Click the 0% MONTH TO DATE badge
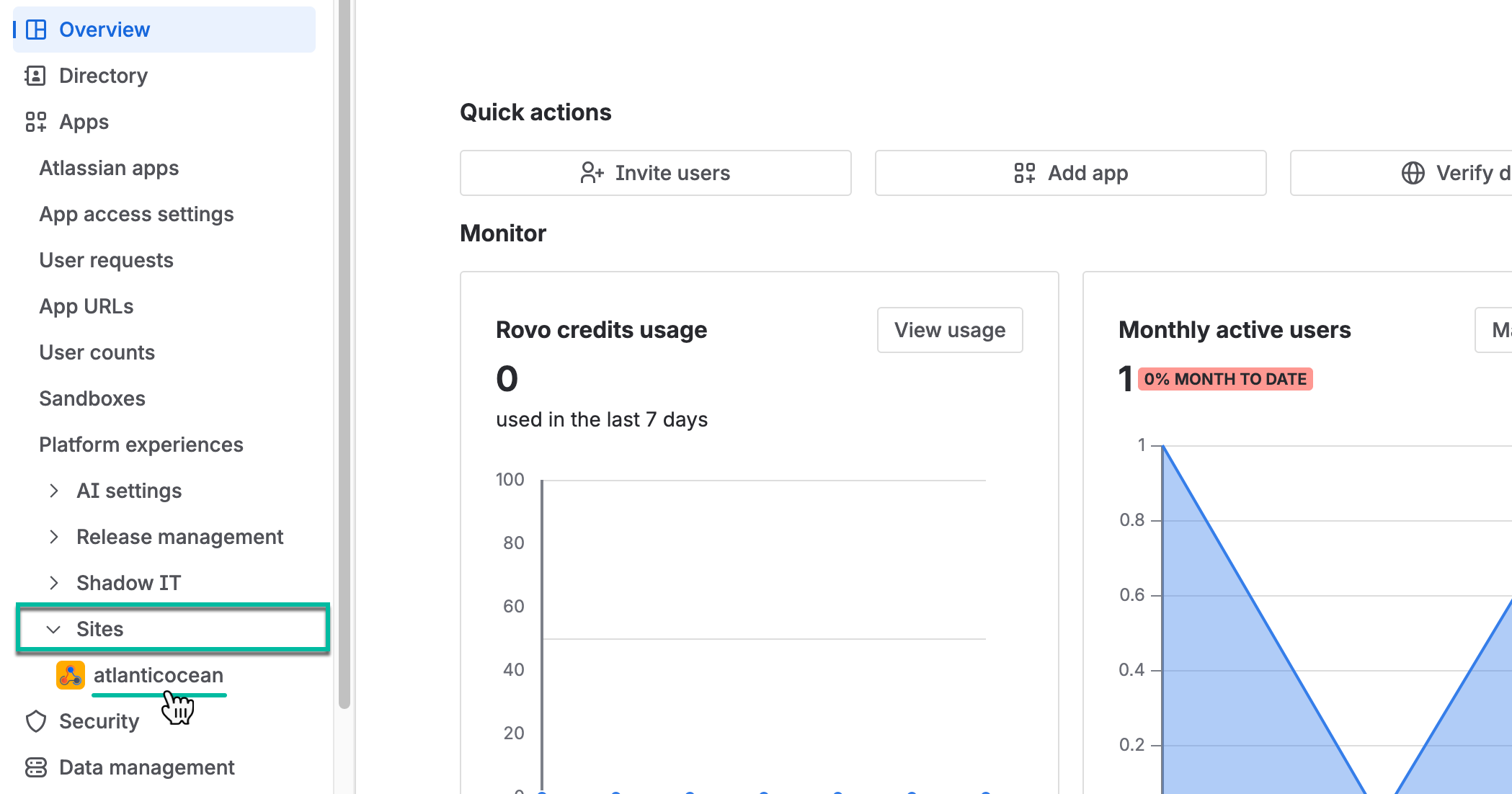The height and width of the screenshot is (794, 1512). pos(1225,379)
